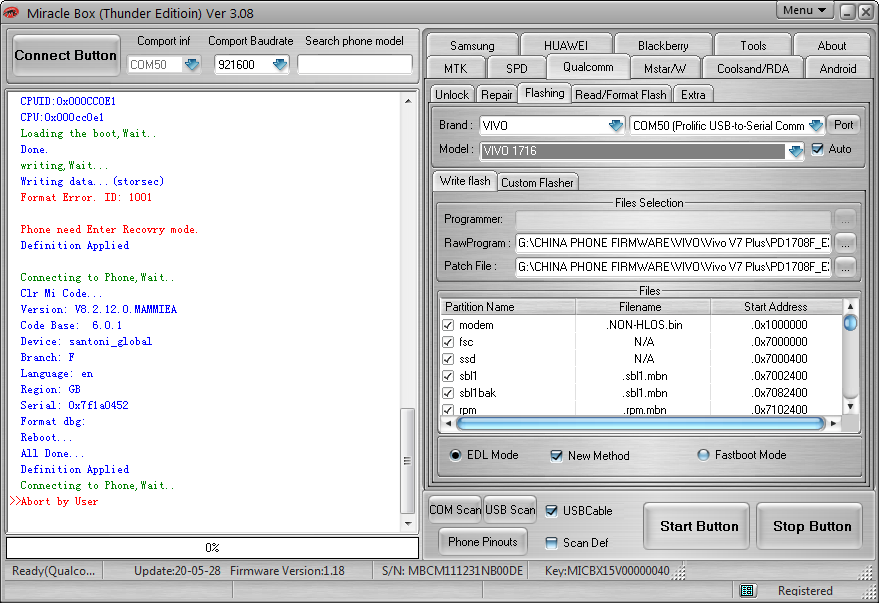Open the Tools tab

(x=753, y=45)
